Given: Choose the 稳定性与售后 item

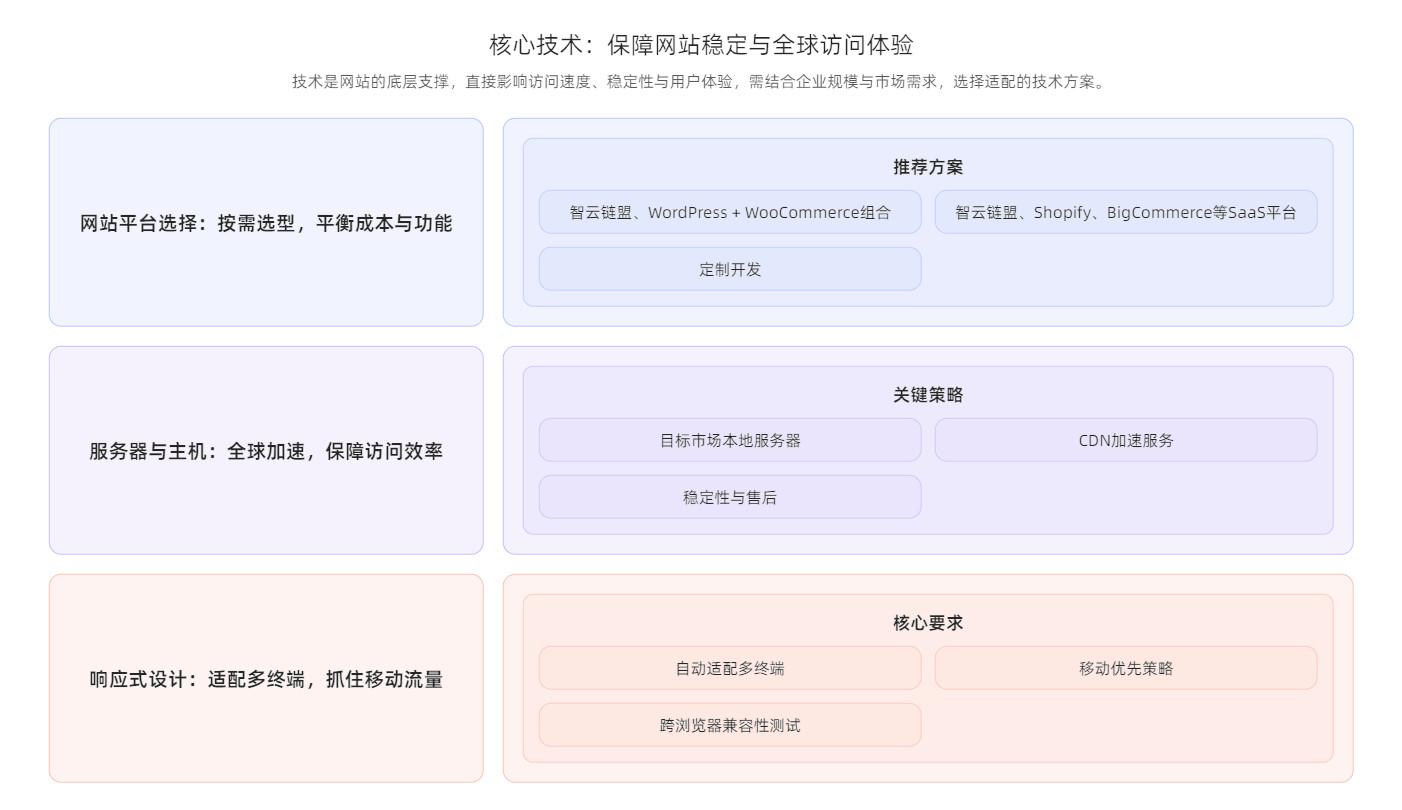Looking at the screenshot, I should pyautogui.click(x=729, y=497).
